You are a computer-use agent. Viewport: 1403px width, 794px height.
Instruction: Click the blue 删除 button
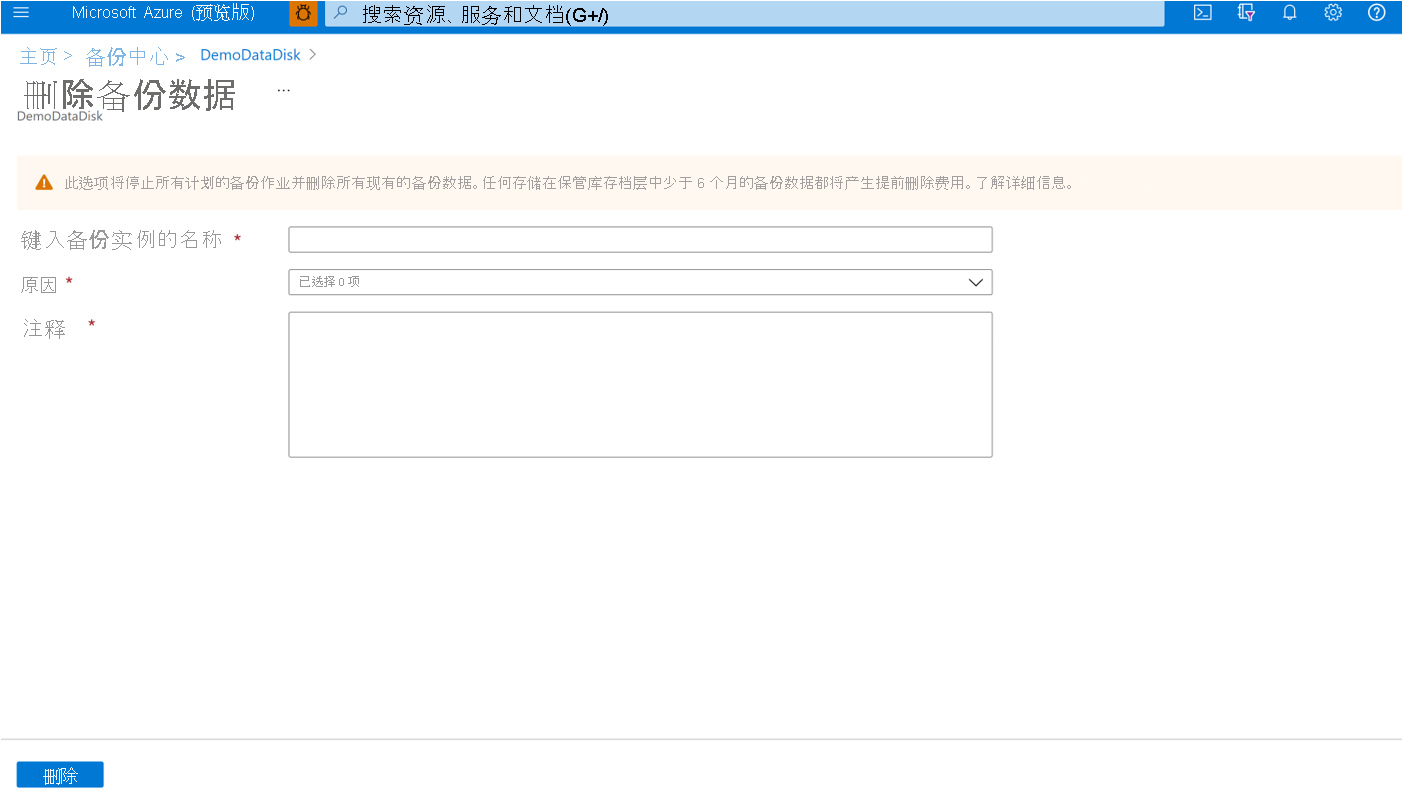(59, 774)
